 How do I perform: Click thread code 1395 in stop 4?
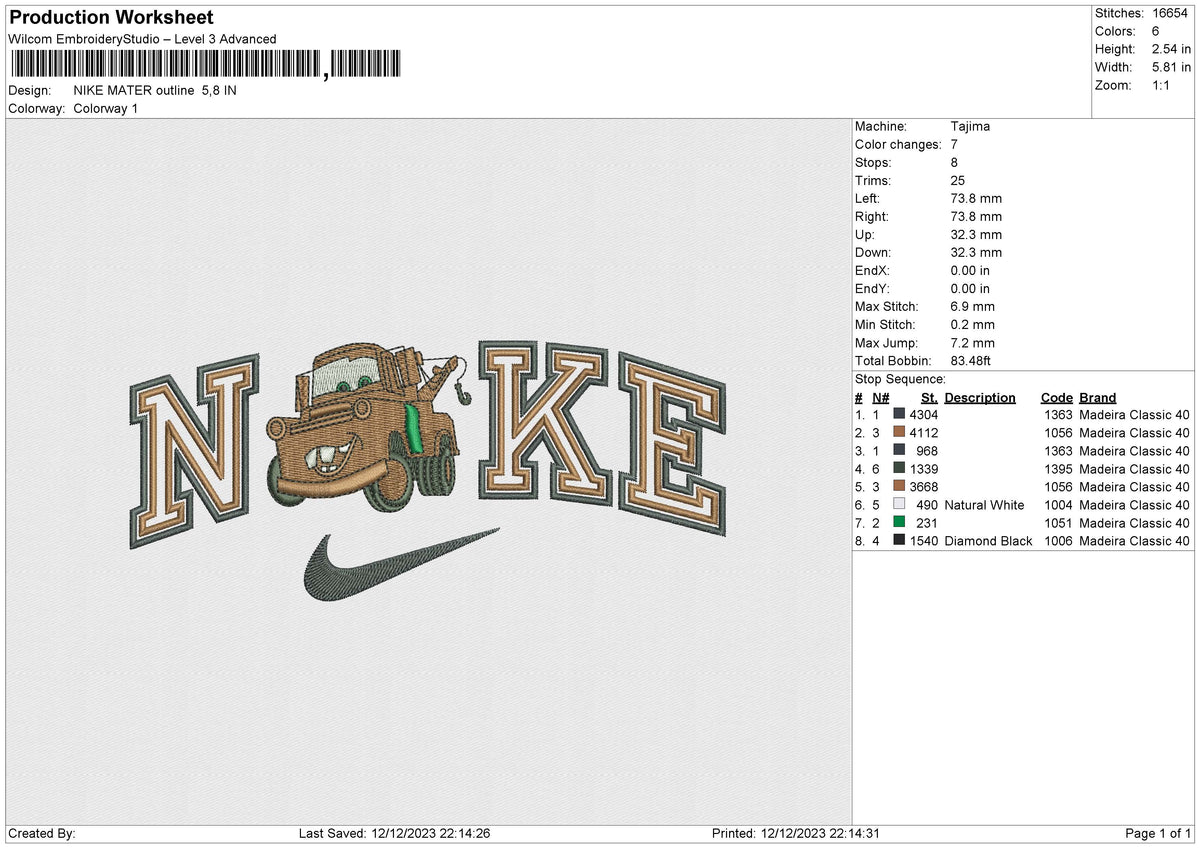coord(1057,469)
